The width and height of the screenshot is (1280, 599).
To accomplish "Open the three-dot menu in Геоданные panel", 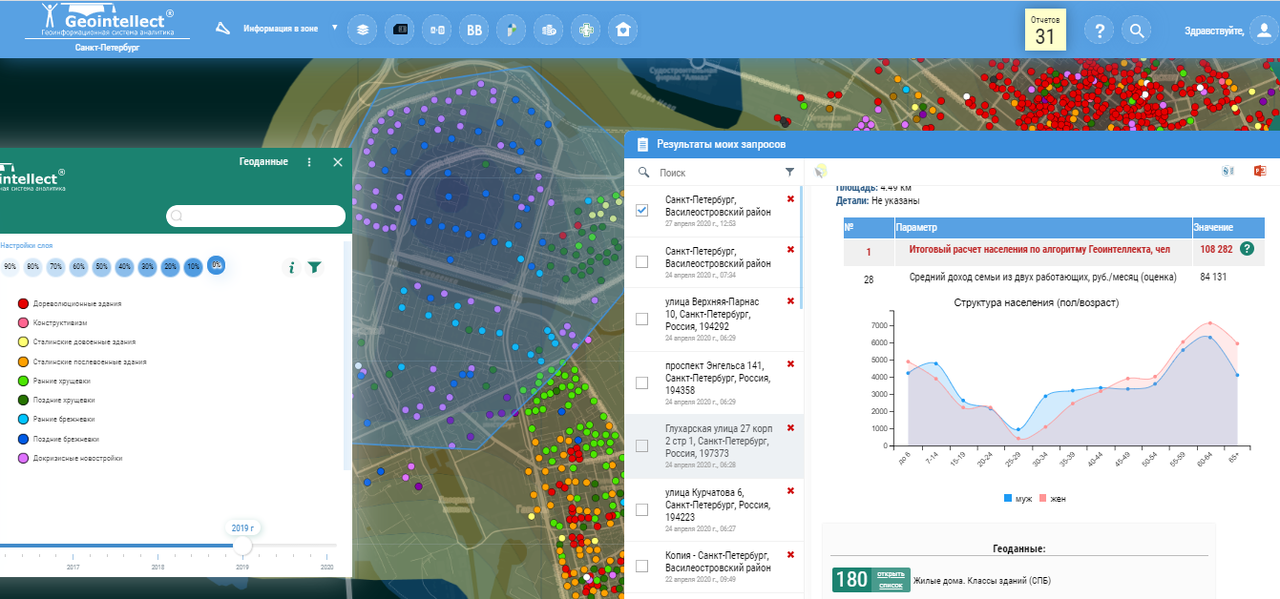I will point(309,162).
